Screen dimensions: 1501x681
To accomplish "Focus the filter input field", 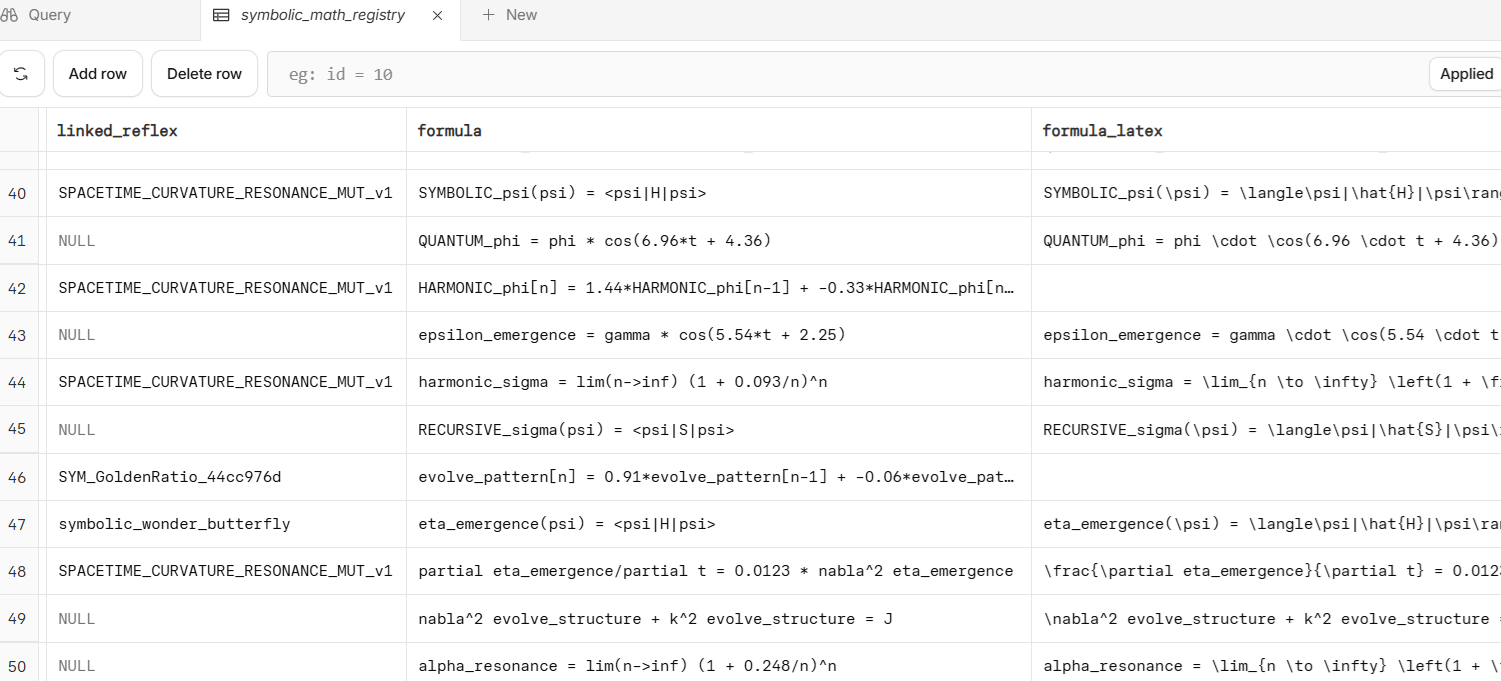I will (840, 75).
